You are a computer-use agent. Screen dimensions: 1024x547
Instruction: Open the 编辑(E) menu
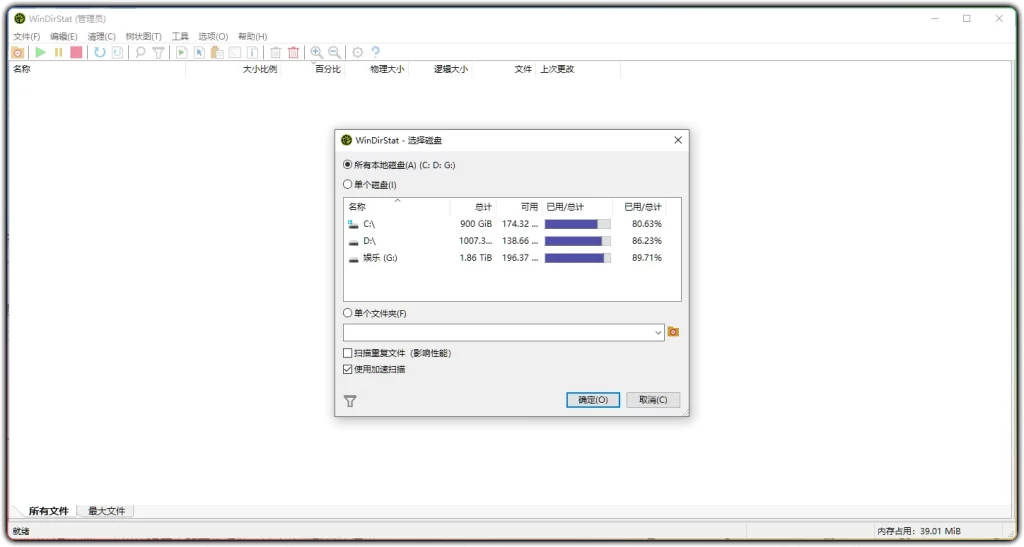[63, 37]
